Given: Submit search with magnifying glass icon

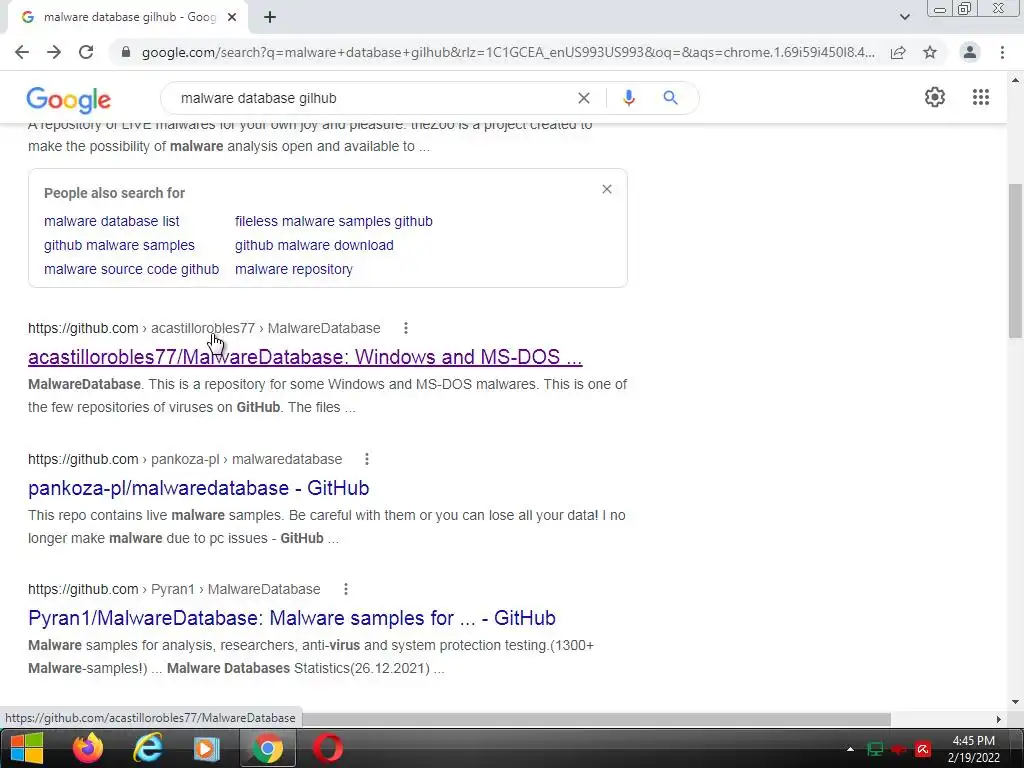Looking at the screenshot, I should (x=670, y=98).
